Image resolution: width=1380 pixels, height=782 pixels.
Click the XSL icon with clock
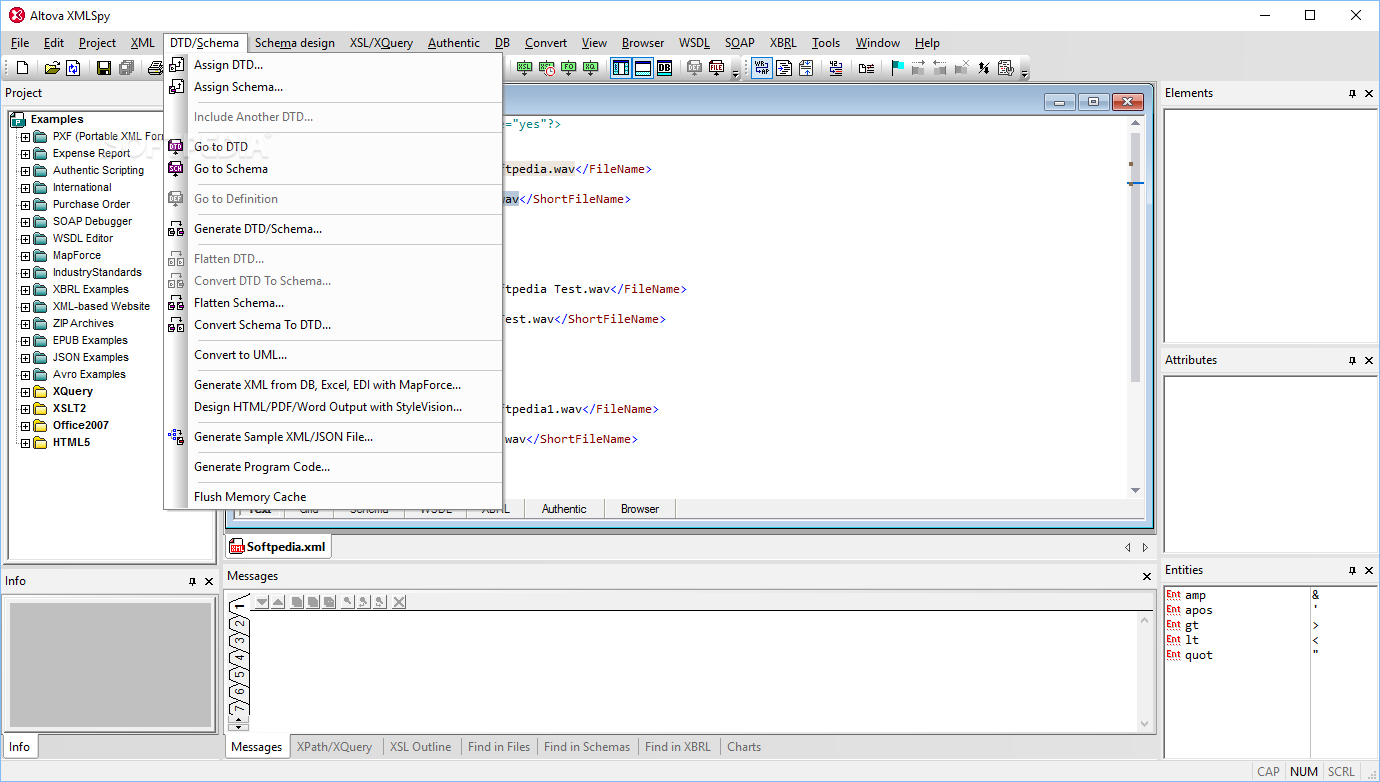547,68
